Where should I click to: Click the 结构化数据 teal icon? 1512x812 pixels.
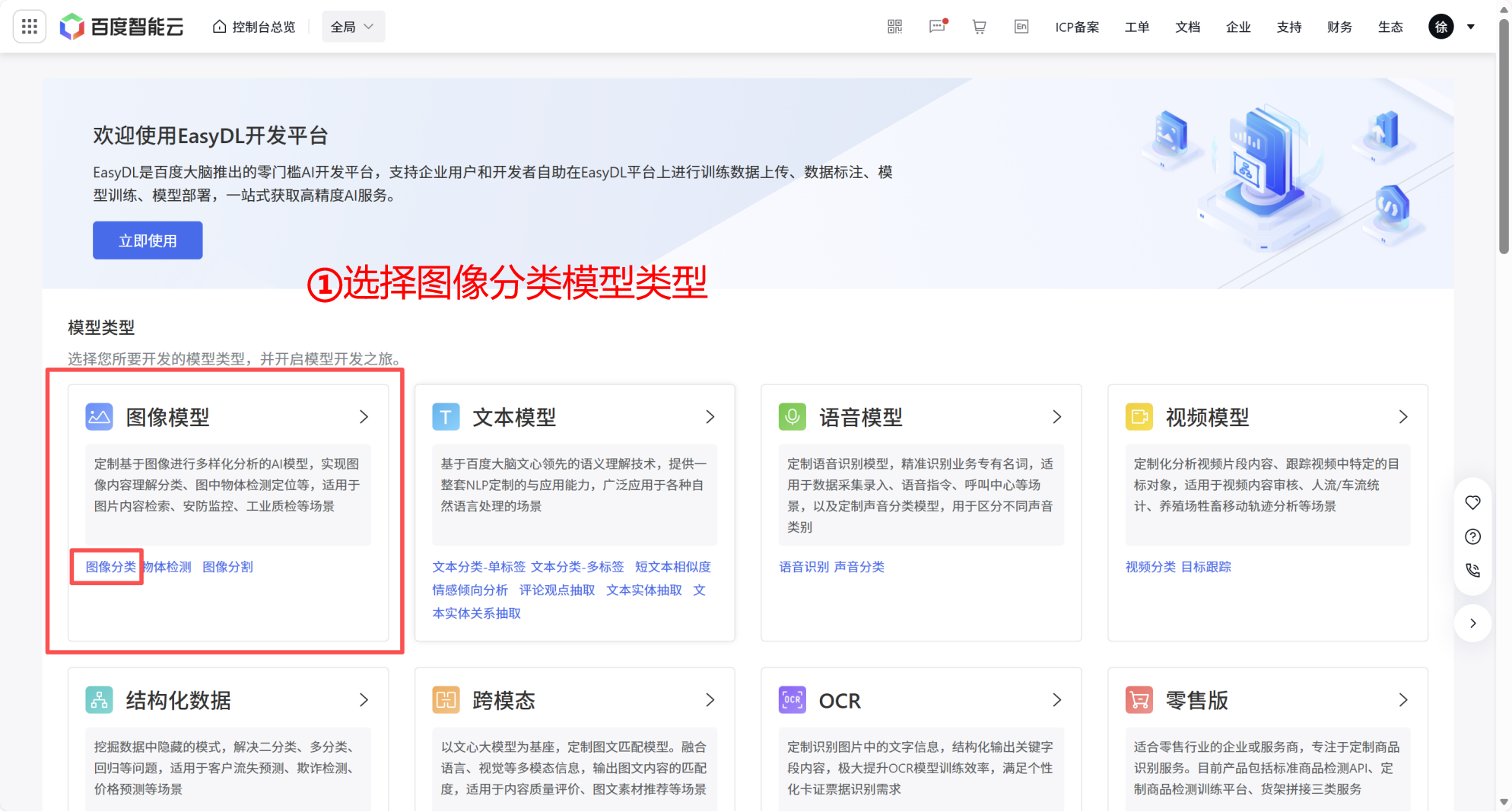99,700
